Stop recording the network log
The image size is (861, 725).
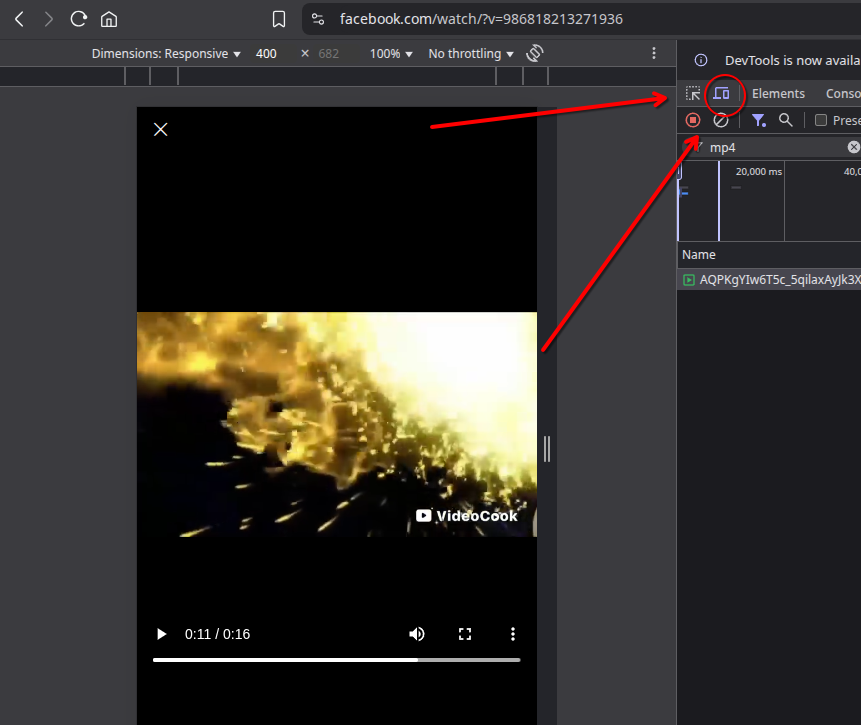[x=693, y=120]
